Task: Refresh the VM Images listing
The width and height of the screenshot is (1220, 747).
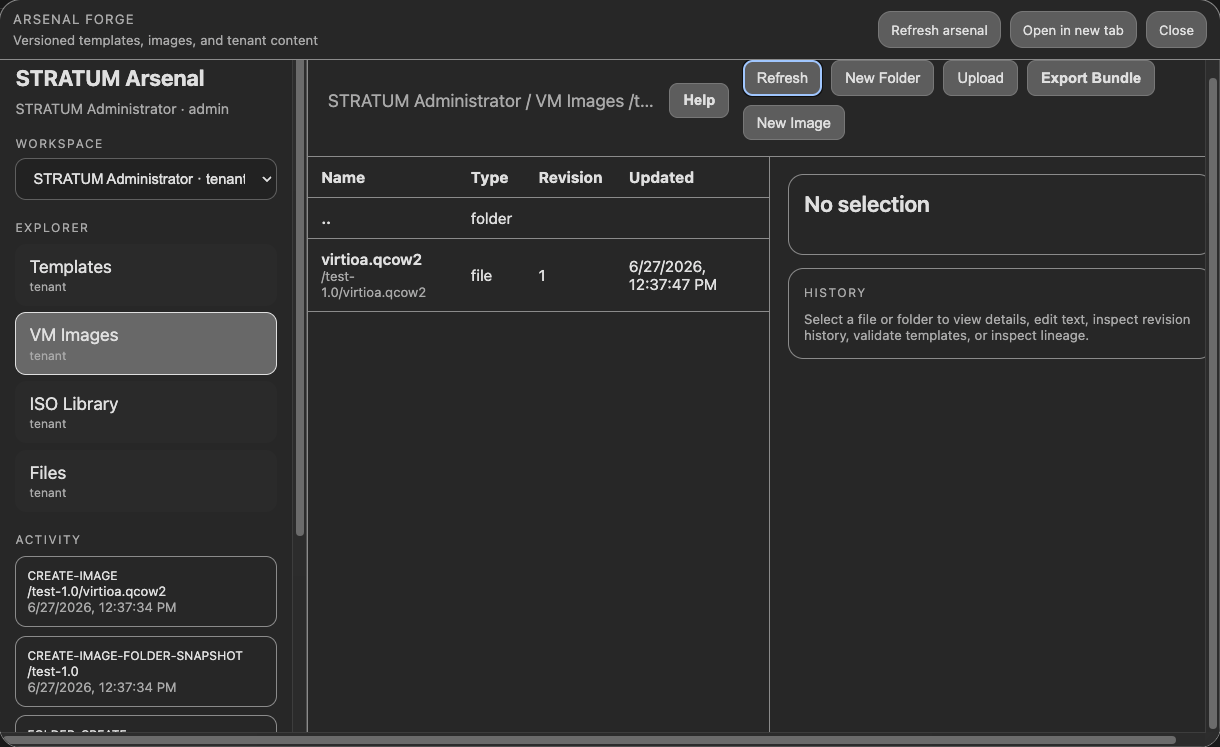Action: (x=782, y=78)
